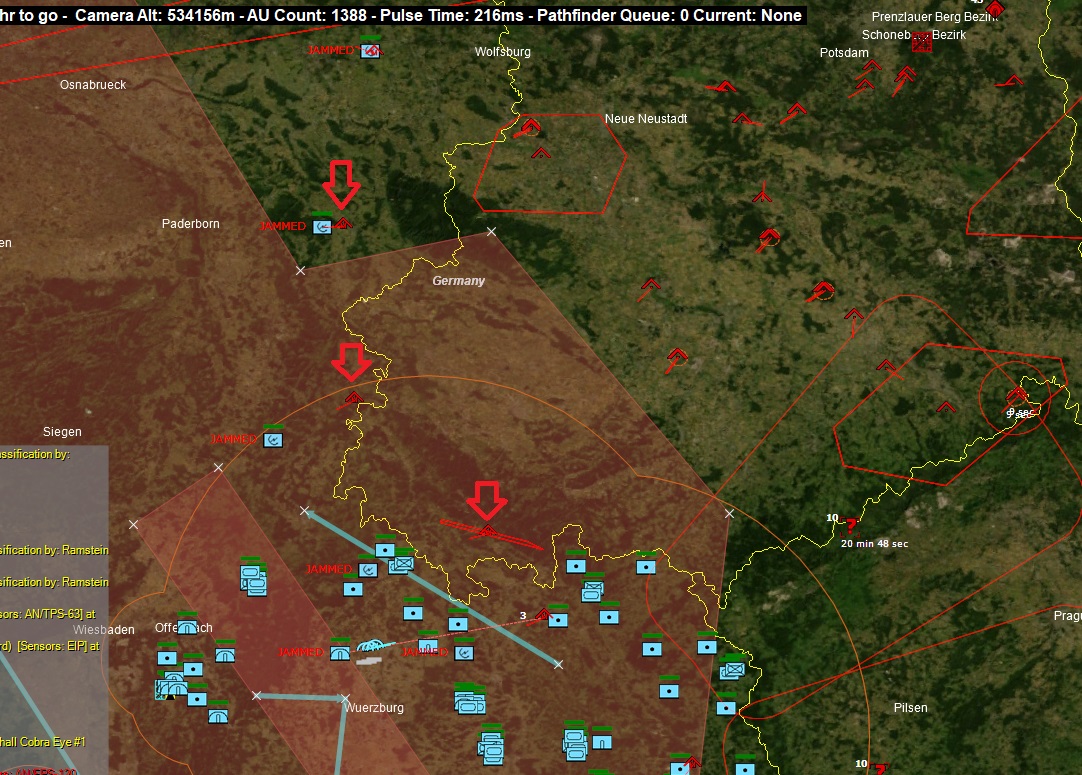Image resolution: width=1082 pixels, height=775 pixels.
Task: Select jammed airbase left of friendly aircraft
Action: coord(340,652)
